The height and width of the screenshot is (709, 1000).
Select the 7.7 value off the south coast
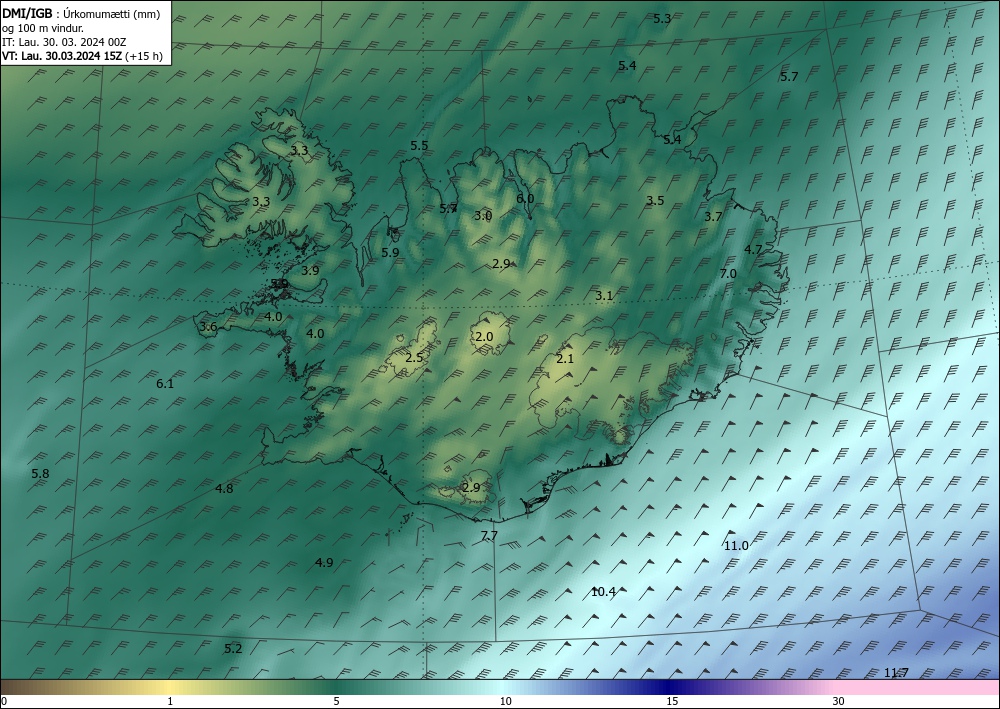(489, 536)
